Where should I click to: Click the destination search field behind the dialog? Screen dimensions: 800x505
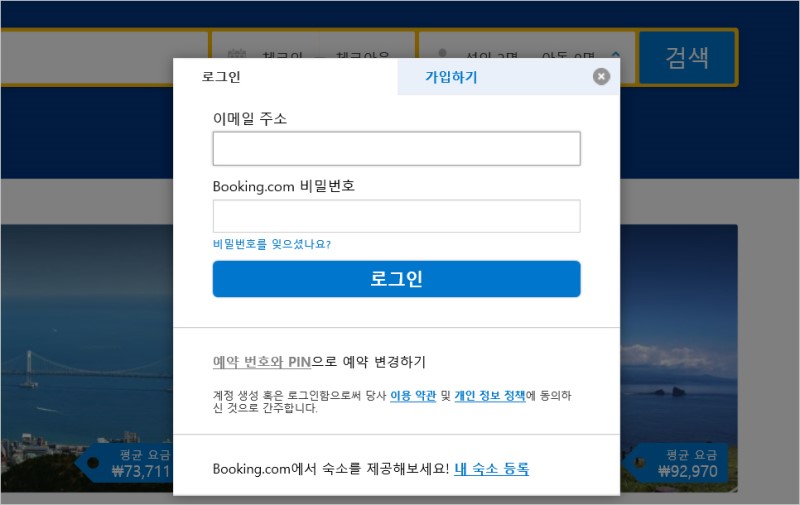pyautogui.click(x=104, y=57)
